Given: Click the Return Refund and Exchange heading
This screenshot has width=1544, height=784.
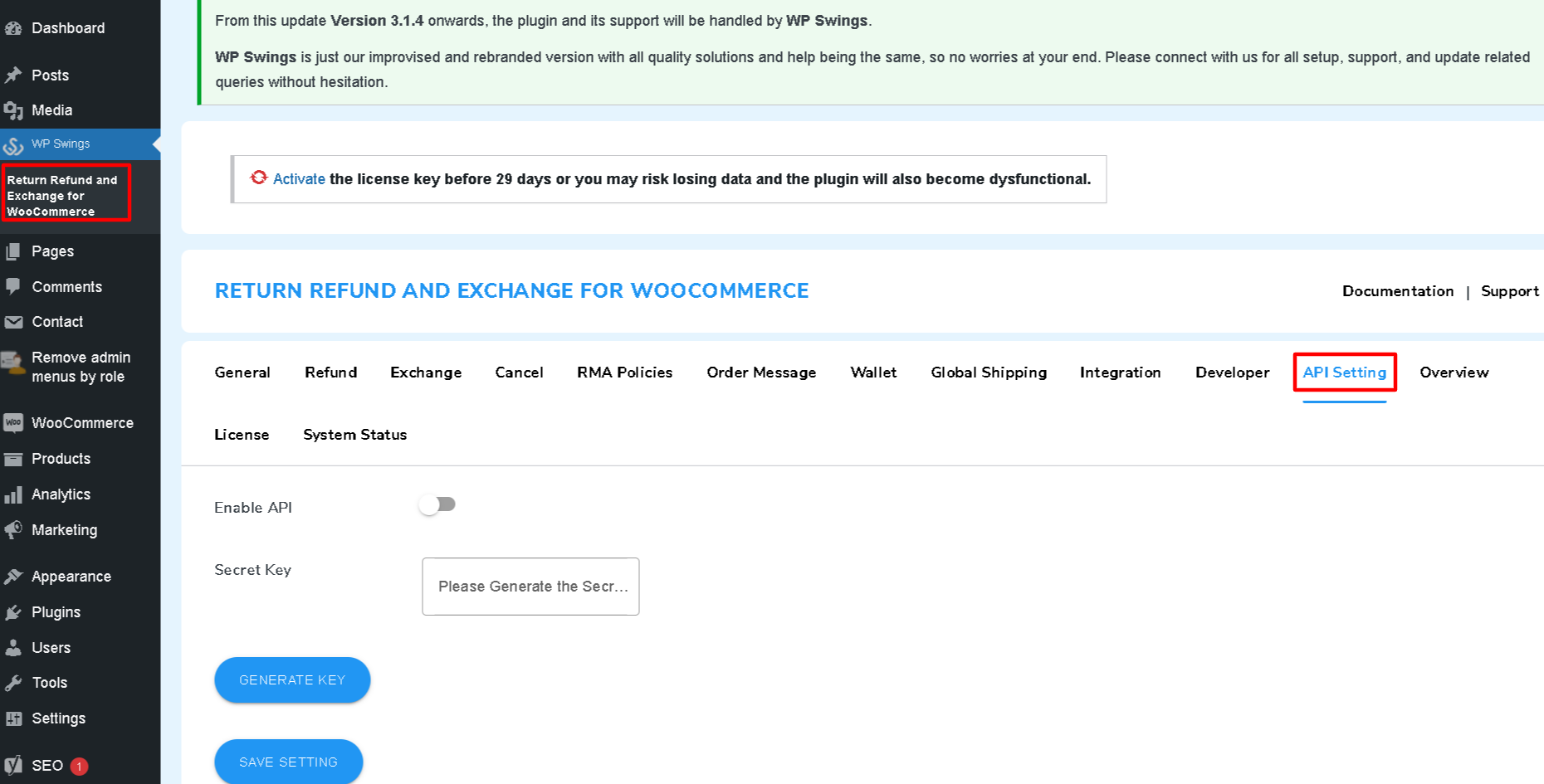Looking at the screenshot, I should coord(511,291).
